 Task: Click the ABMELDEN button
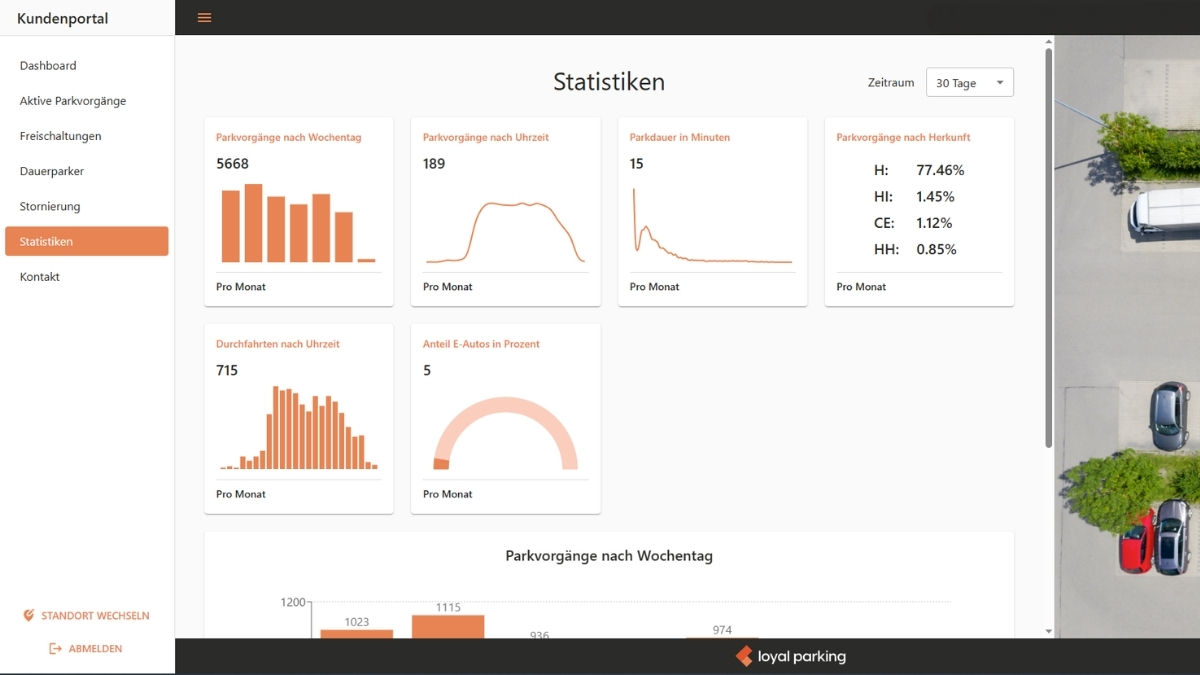(x=87, y=649)
